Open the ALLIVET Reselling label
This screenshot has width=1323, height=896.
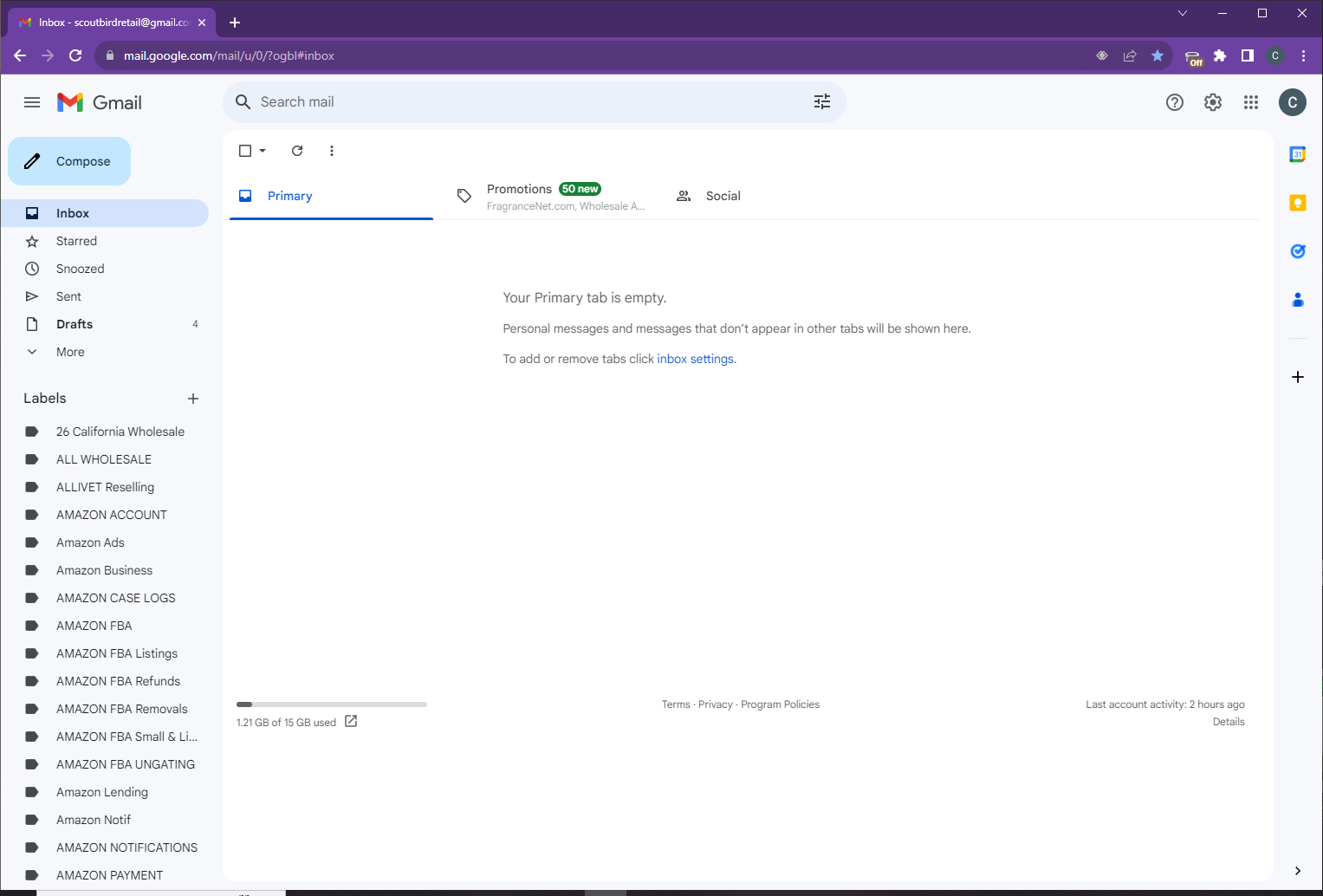pyautogui.click(x=104, y=487)
